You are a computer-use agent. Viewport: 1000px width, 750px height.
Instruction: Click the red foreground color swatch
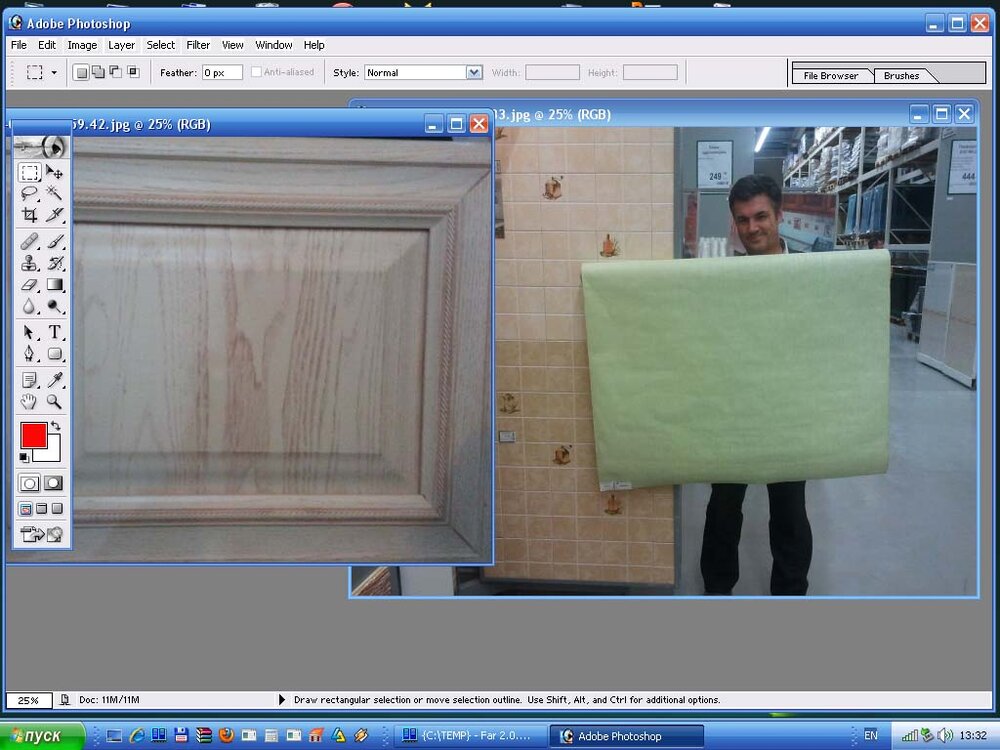click(33, 436)
